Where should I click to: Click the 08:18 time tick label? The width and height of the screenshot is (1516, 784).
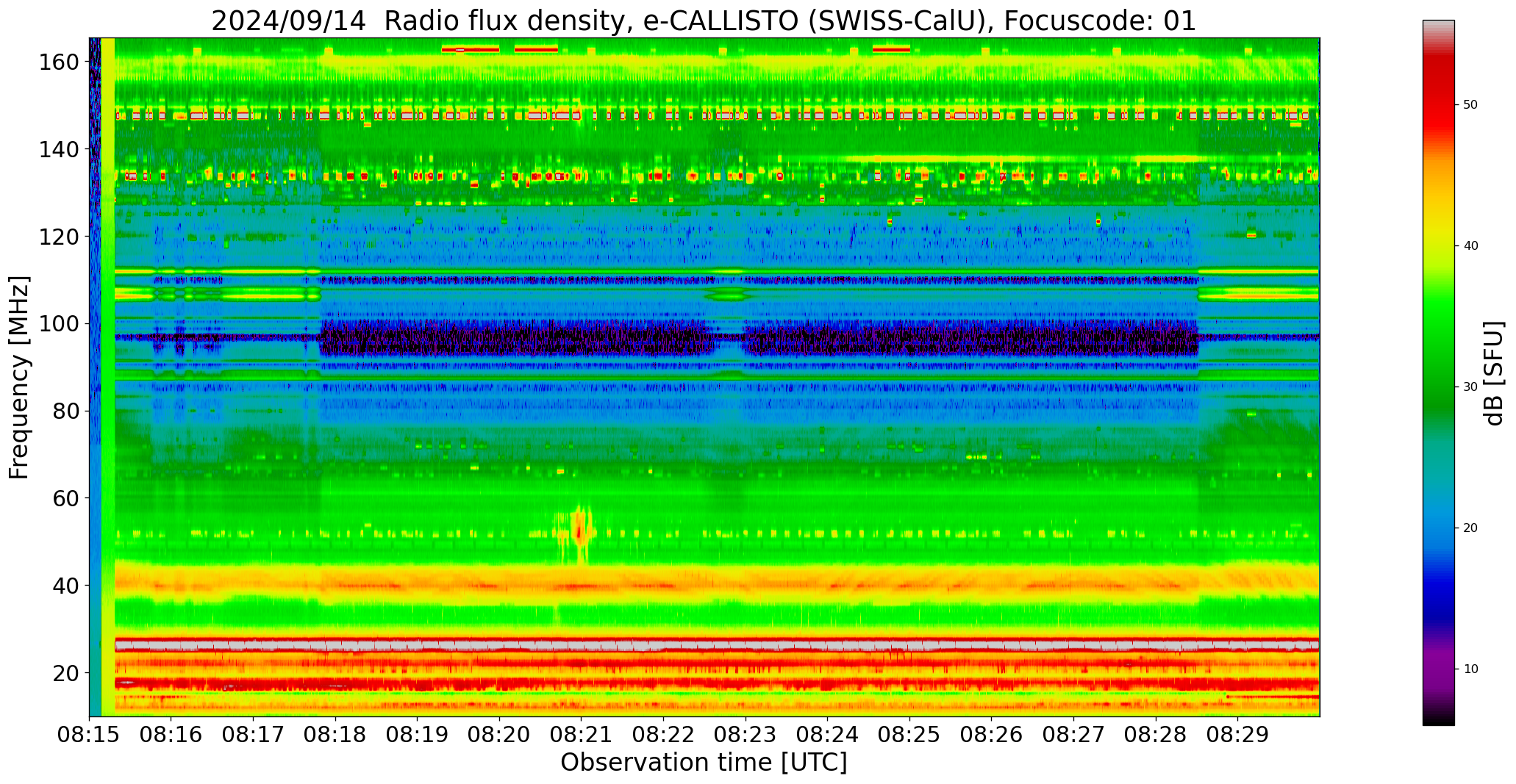coord(335,734)
